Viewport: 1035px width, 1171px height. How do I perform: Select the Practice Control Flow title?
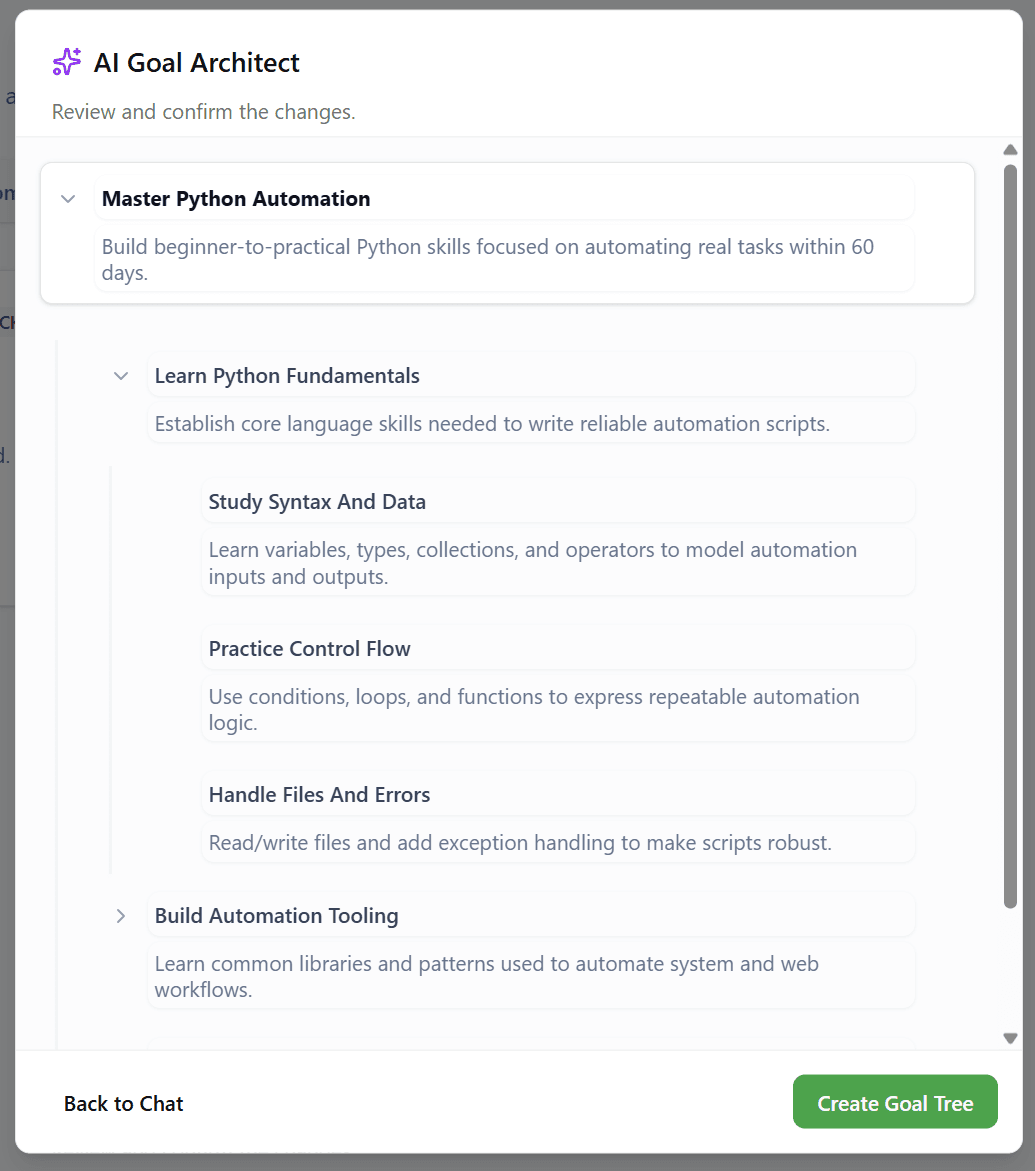click(x=558, y=649)
